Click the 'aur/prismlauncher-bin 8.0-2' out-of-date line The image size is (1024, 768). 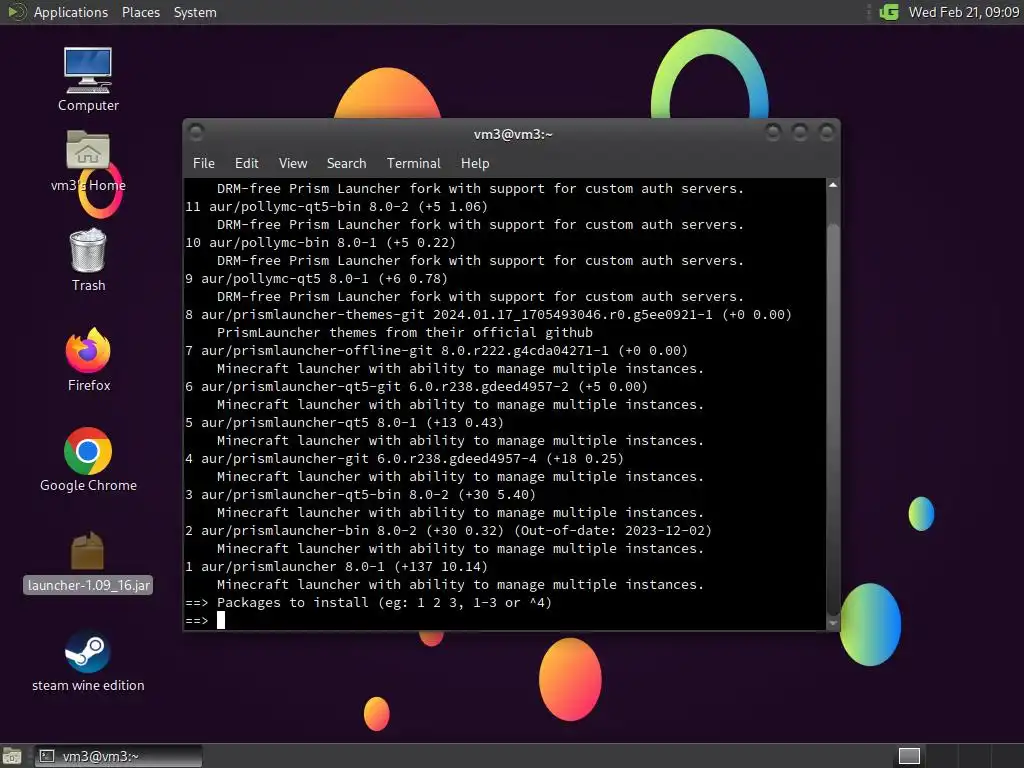coord(448,531)
